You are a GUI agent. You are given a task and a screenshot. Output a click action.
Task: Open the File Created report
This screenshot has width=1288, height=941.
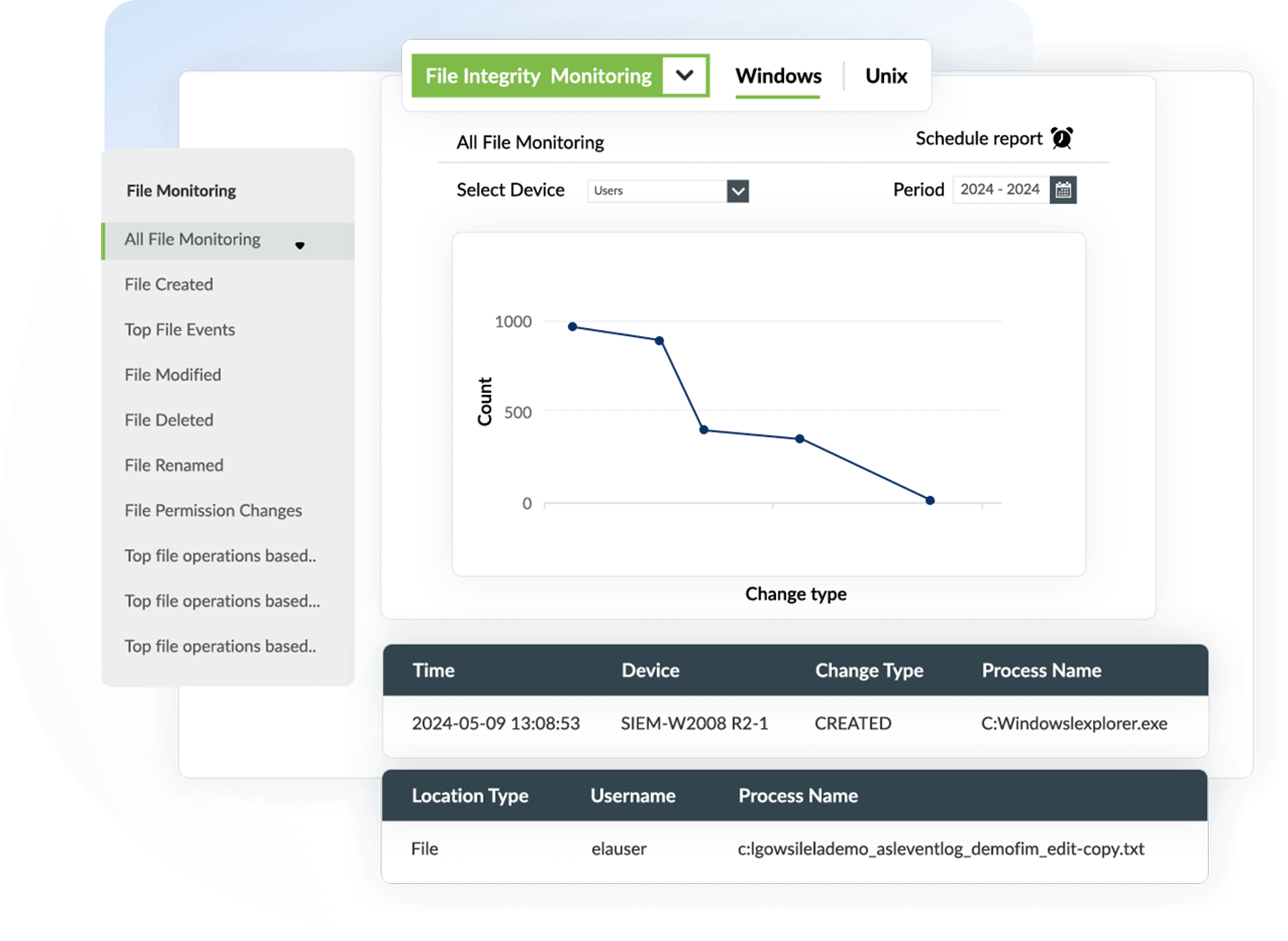pos(169,285)
